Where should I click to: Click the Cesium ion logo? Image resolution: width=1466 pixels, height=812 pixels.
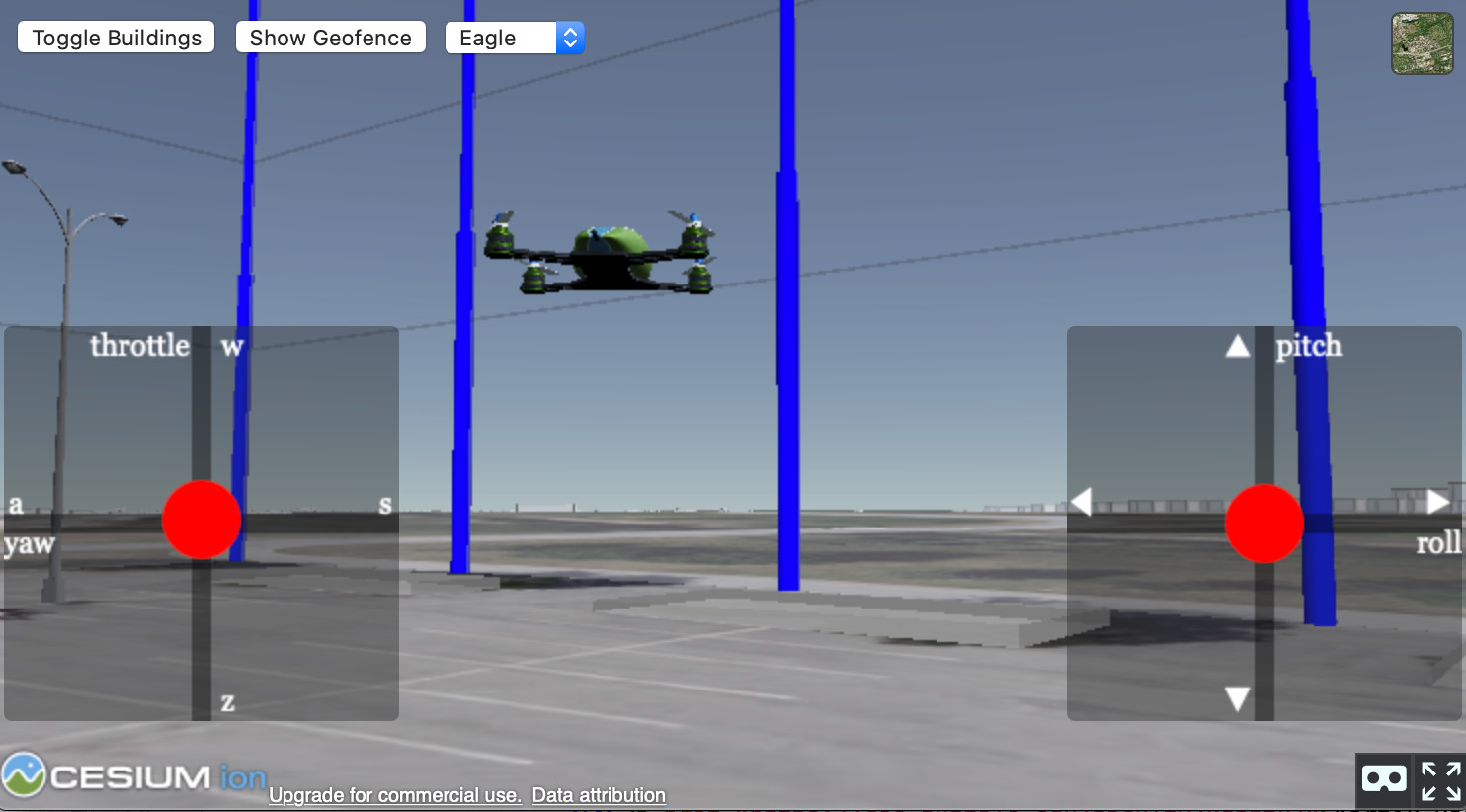pyautogui.click(x=133, y=775)
